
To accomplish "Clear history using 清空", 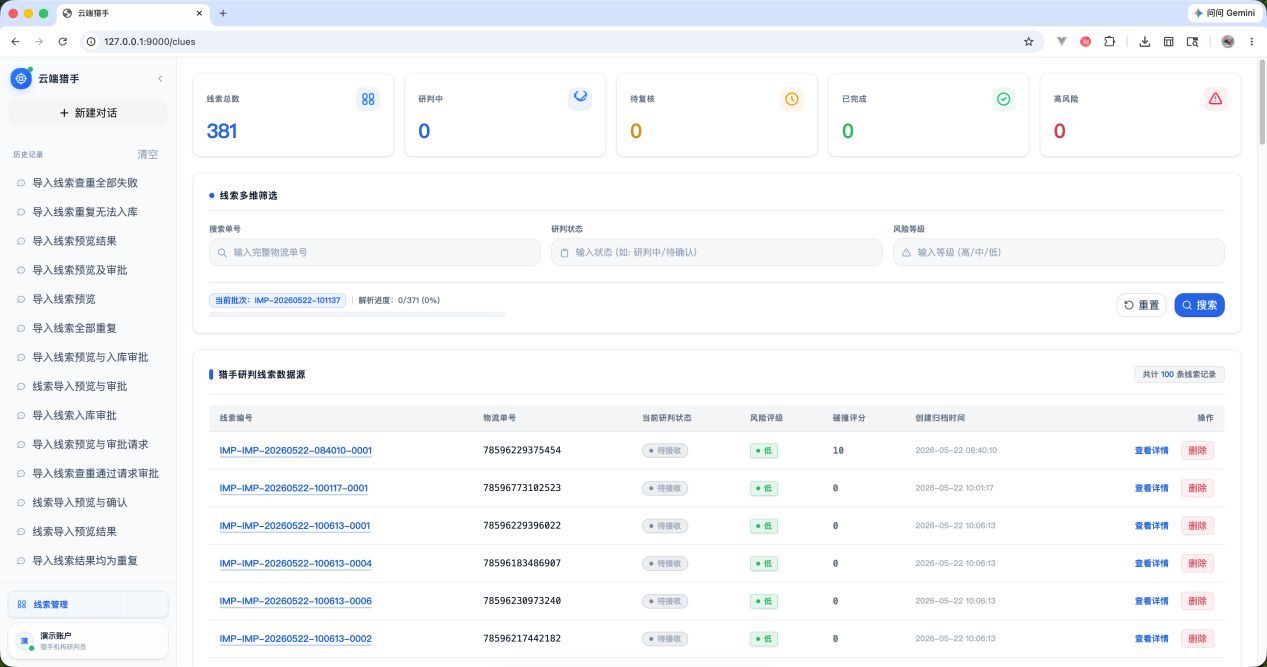I will click(148, 155).
